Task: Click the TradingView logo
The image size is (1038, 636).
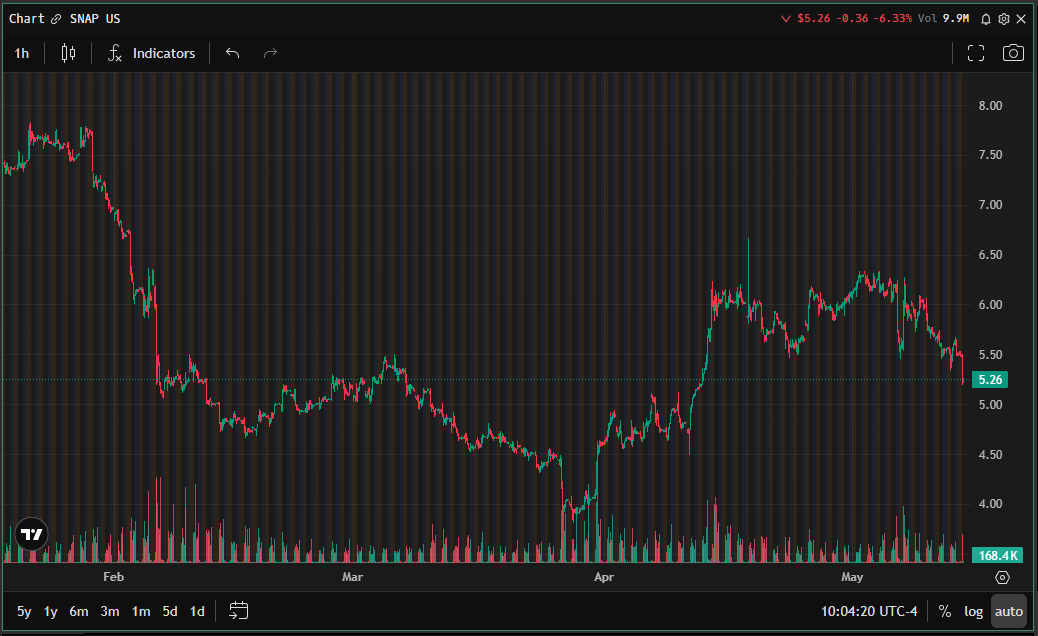Action: 31,534
